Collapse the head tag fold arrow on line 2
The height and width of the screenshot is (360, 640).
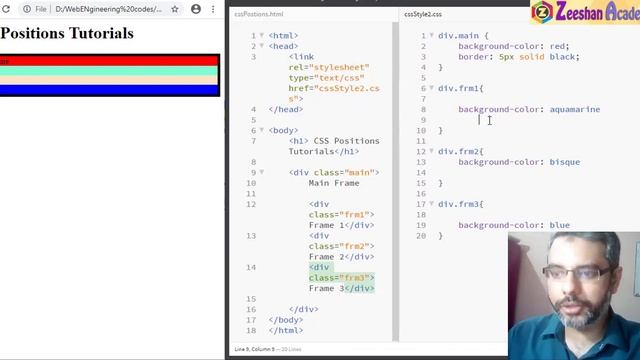click(262, 46)
